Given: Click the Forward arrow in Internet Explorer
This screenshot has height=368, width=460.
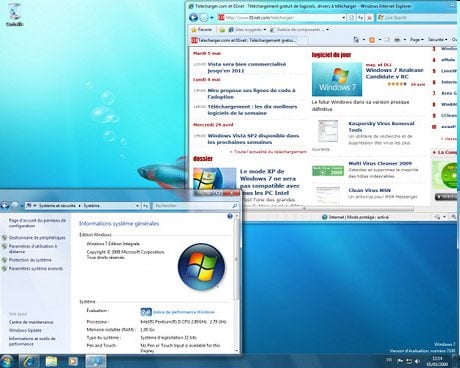Looking at the screenshot, I should click(204, 17).
